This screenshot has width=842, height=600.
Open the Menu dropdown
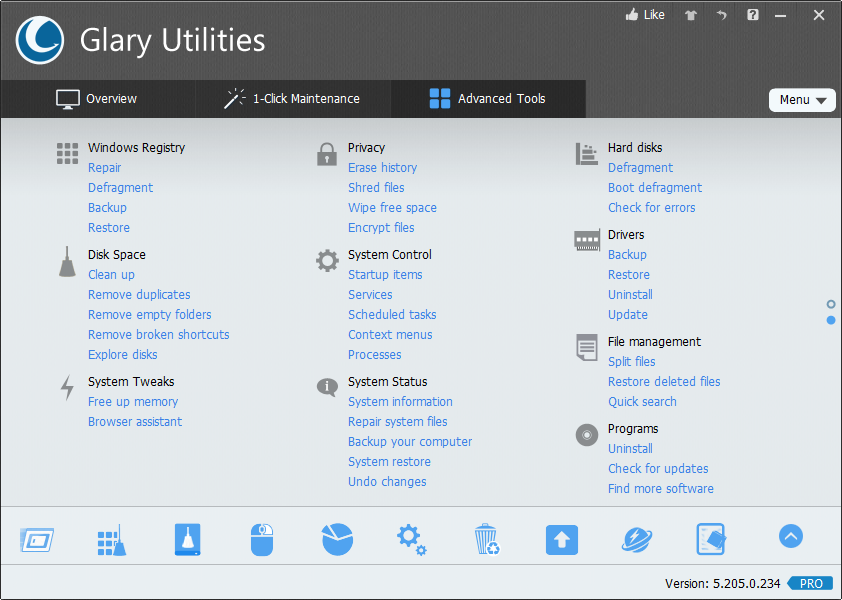(x=802, y=100)
